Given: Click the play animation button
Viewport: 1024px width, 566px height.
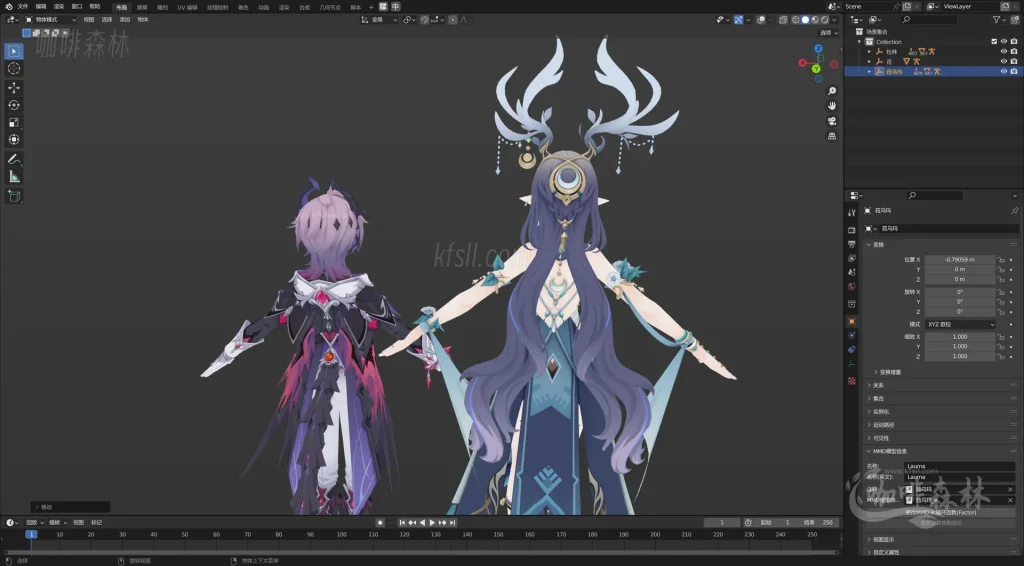Looking at the screenshot, I should pyautogui.click(x=432, y=523).
